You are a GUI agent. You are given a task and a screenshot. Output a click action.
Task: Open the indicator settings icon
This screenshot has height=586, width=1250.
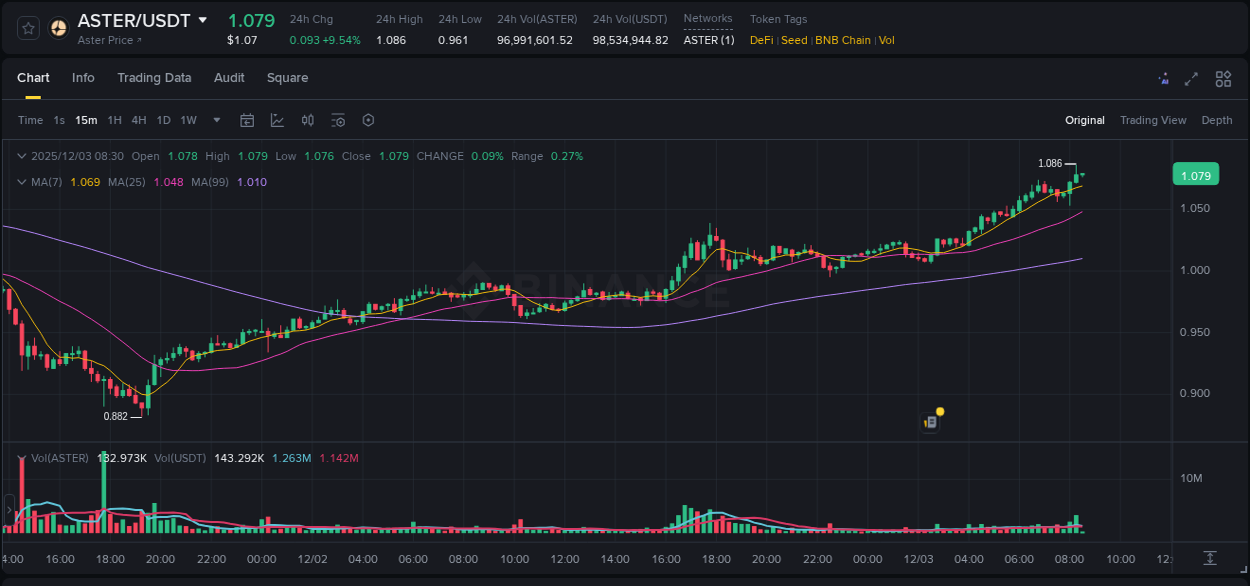pos(338,119)
